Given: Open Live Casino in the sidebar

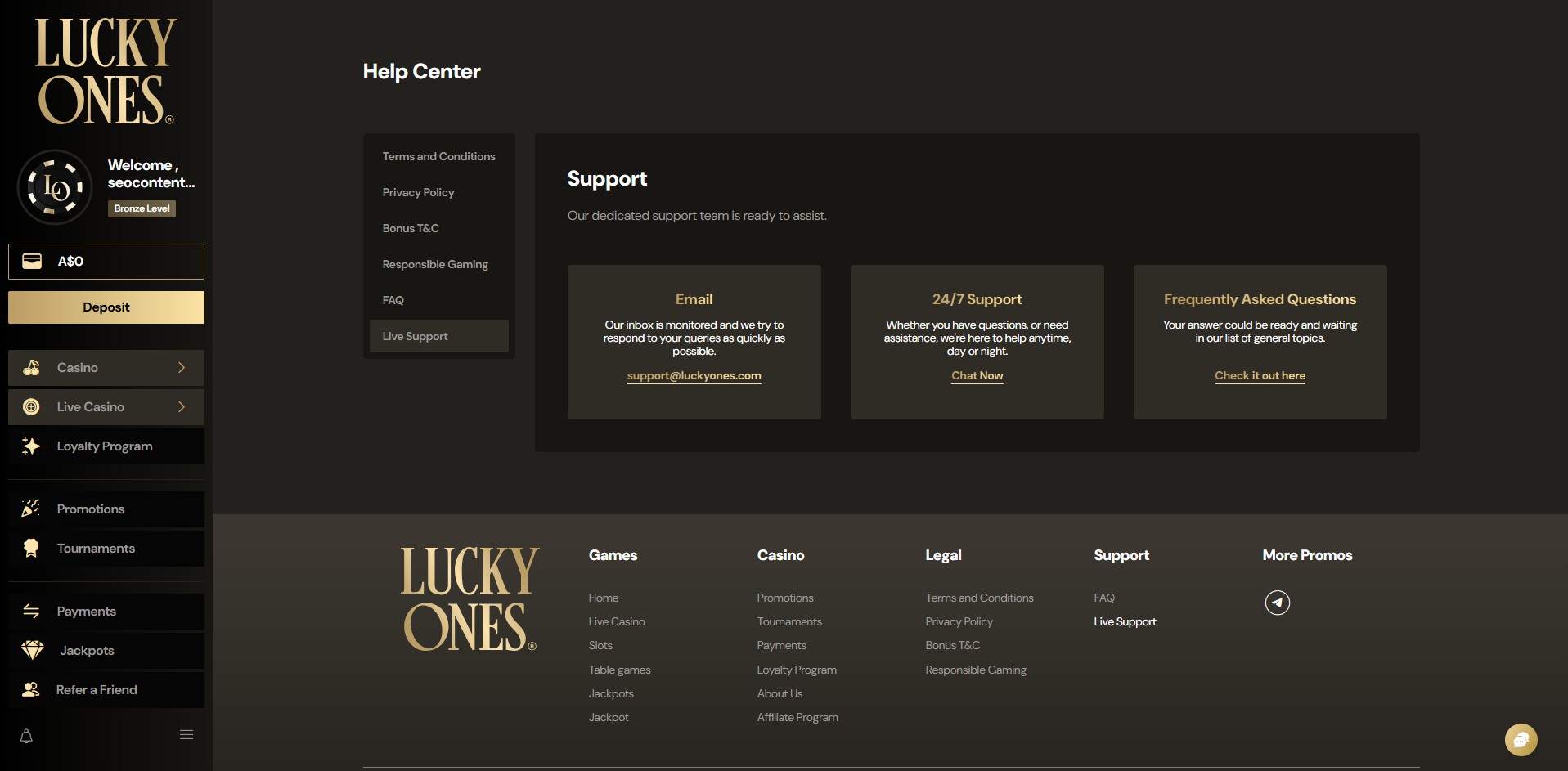Looking at the screenshot, I should click(106, 407).
